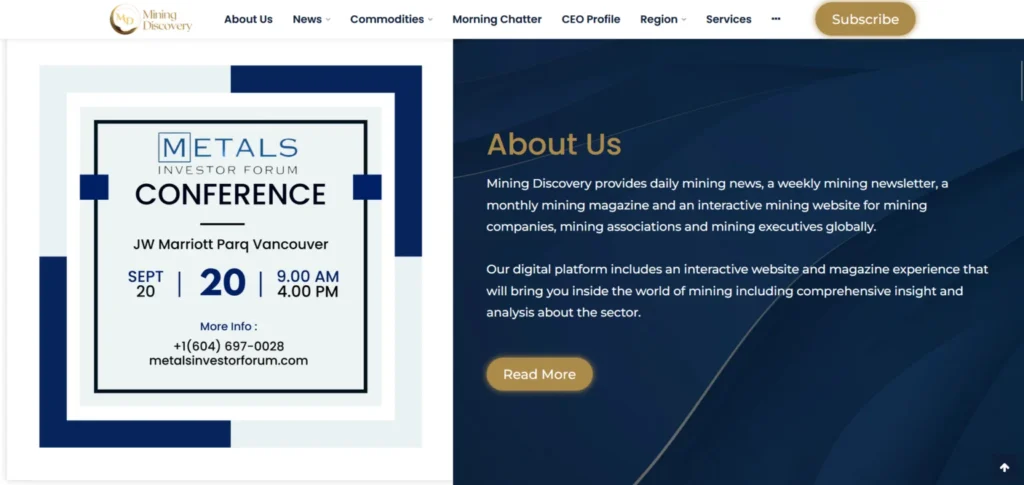Open the Services page
This screenshot has width=1024, height=485.
click(729, 20)
